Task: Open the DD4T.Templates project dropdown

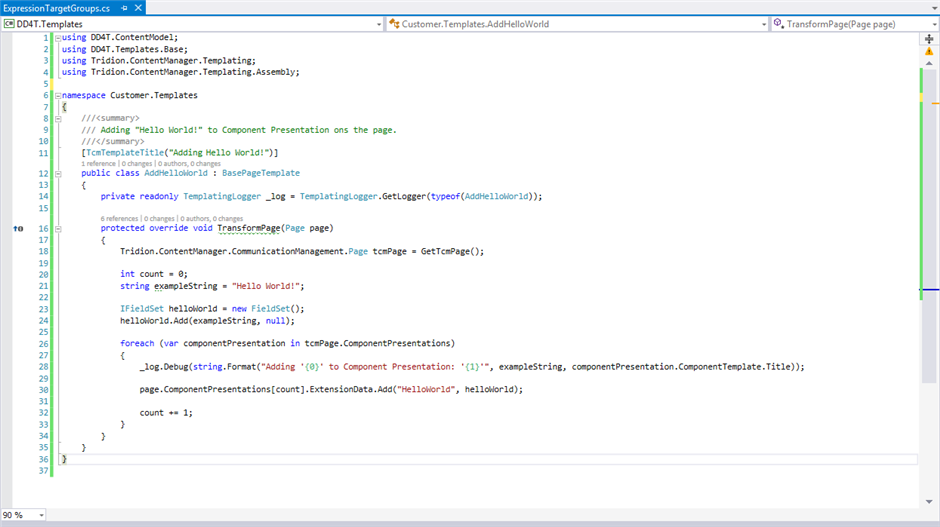Action: pos(377,23)
